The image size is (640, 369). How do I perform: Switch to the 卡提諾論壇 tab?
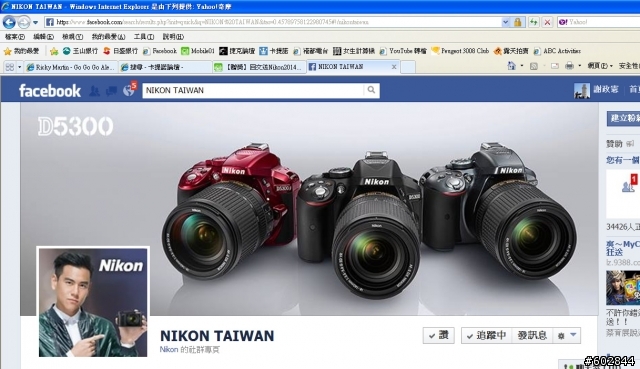[x=165, y=67]
